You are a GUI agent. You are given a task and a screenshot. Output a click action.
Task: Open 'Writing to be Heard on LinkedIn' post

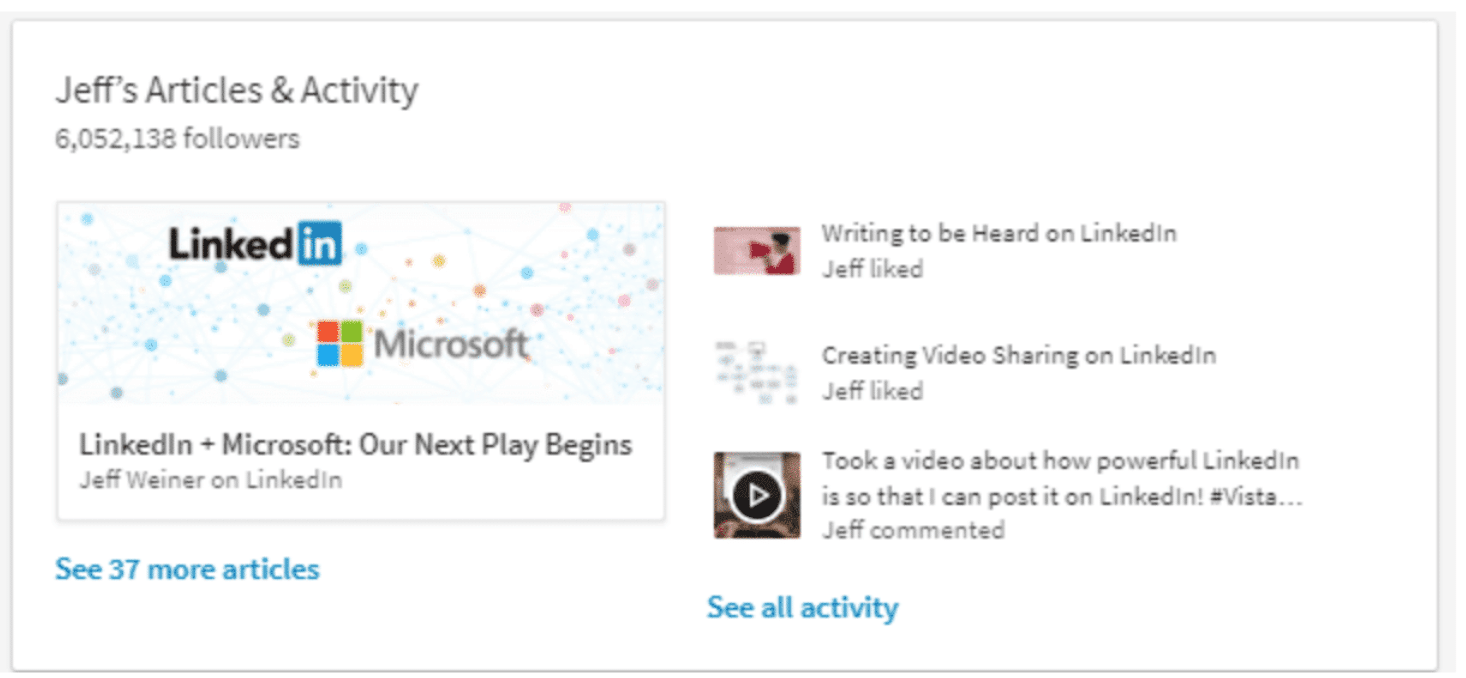999,233
